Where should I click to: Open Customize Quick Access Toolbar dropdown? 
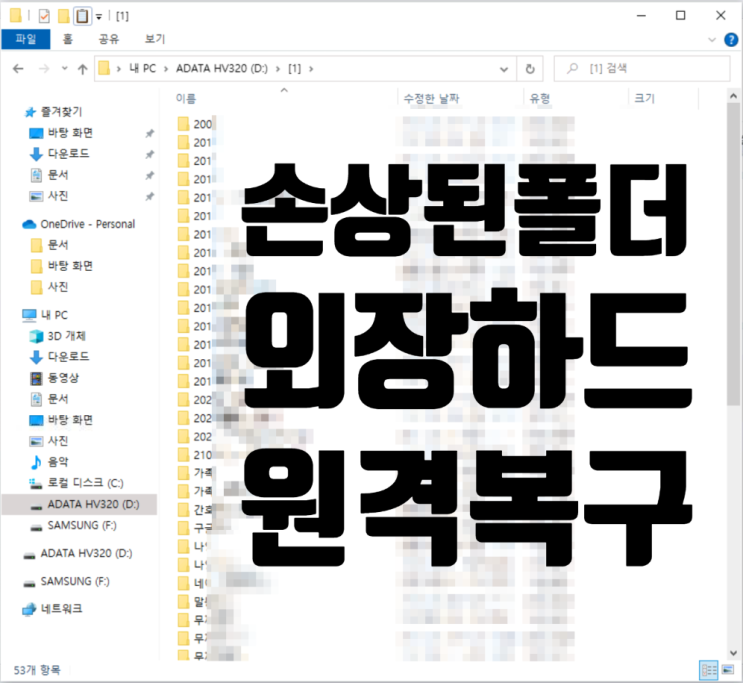pyautogui.click(x=99, y=17)
